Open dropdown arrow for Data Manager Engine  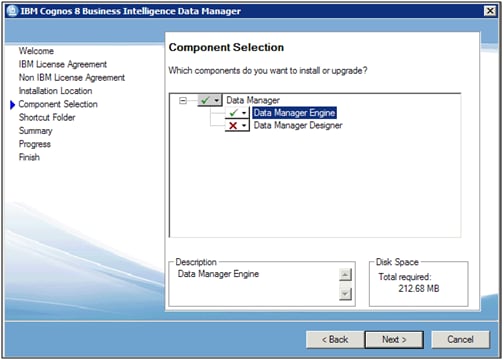244,113
